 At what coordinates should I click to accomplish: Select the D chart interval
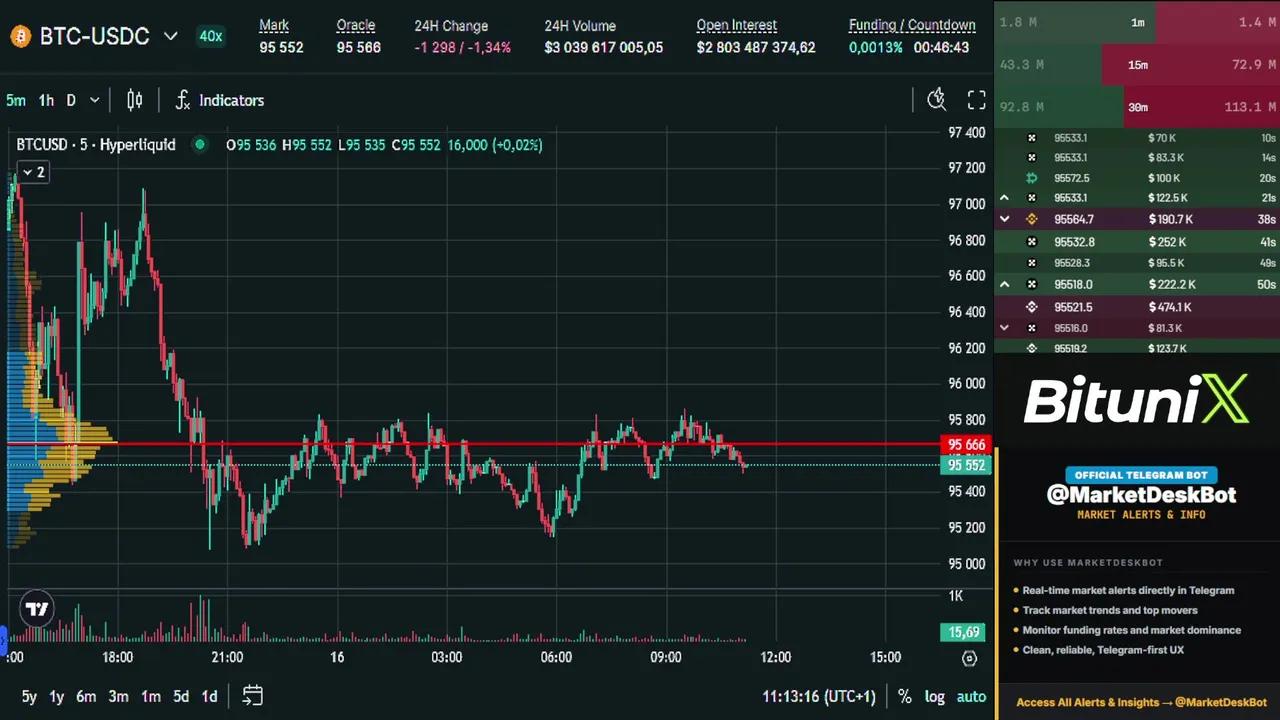71,100
